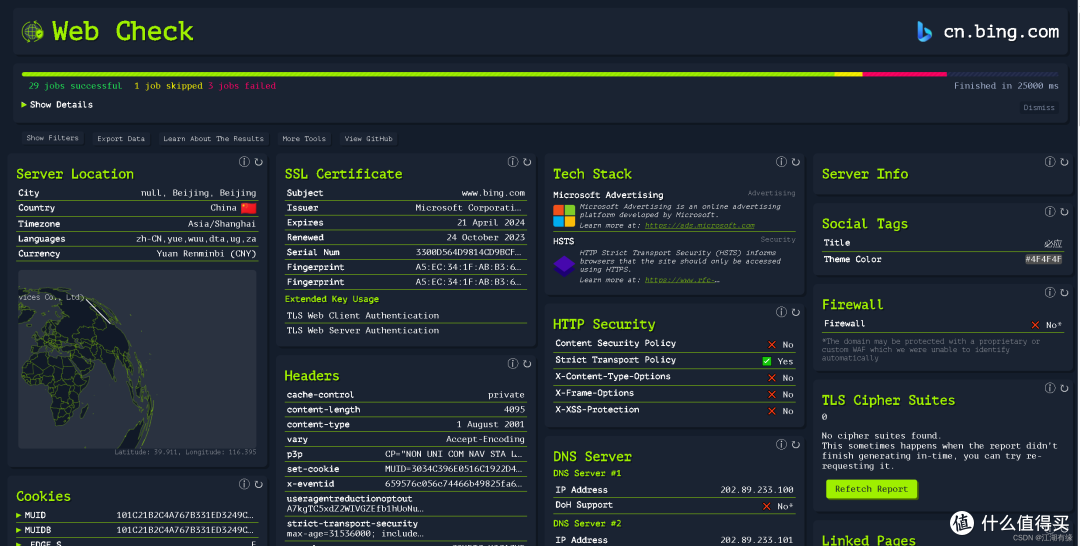Open info icon on SSL Certificate card
This screenshot has width=1080, height=546.
(512, 162)
